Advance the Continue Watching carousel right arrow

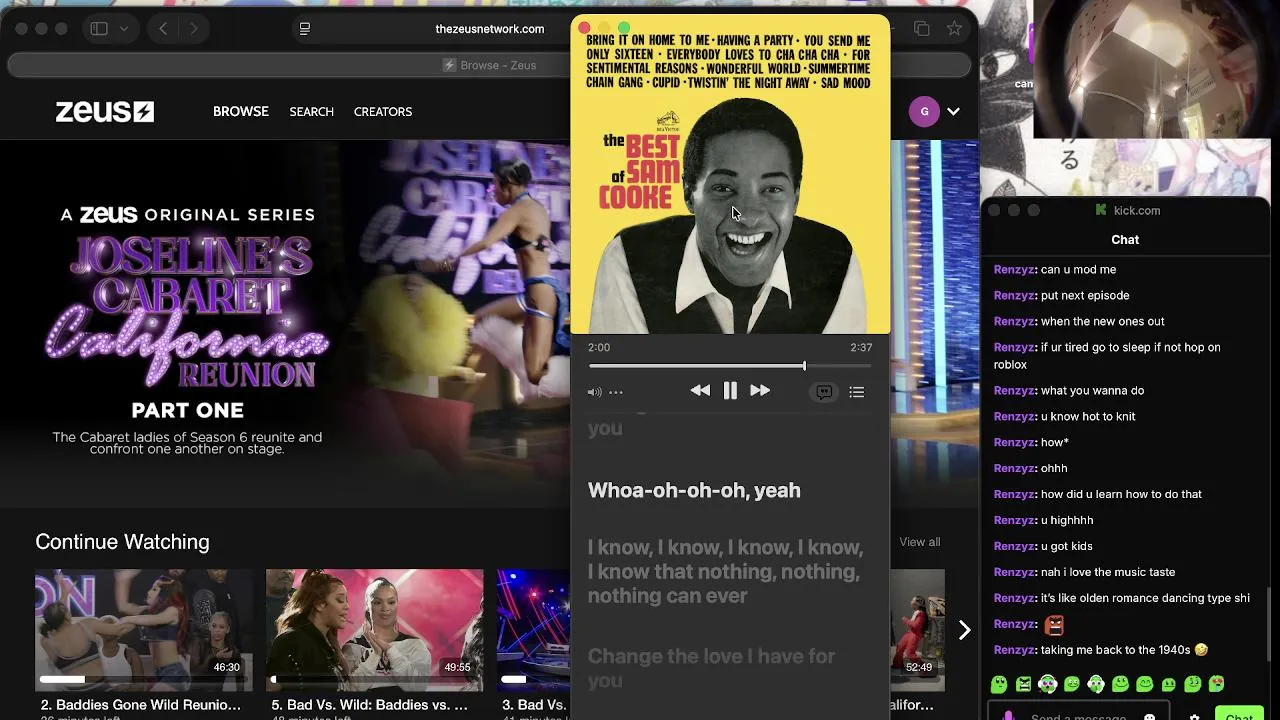pyautogui.click(x=964, y=630)
